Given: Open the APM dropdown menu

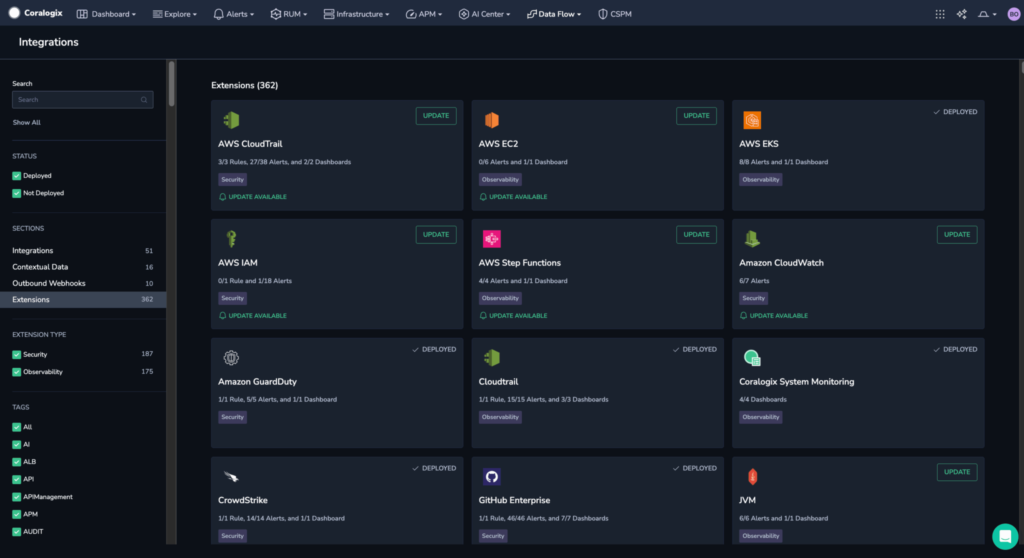Looking at the screenshot, I should tap(424, 14).
